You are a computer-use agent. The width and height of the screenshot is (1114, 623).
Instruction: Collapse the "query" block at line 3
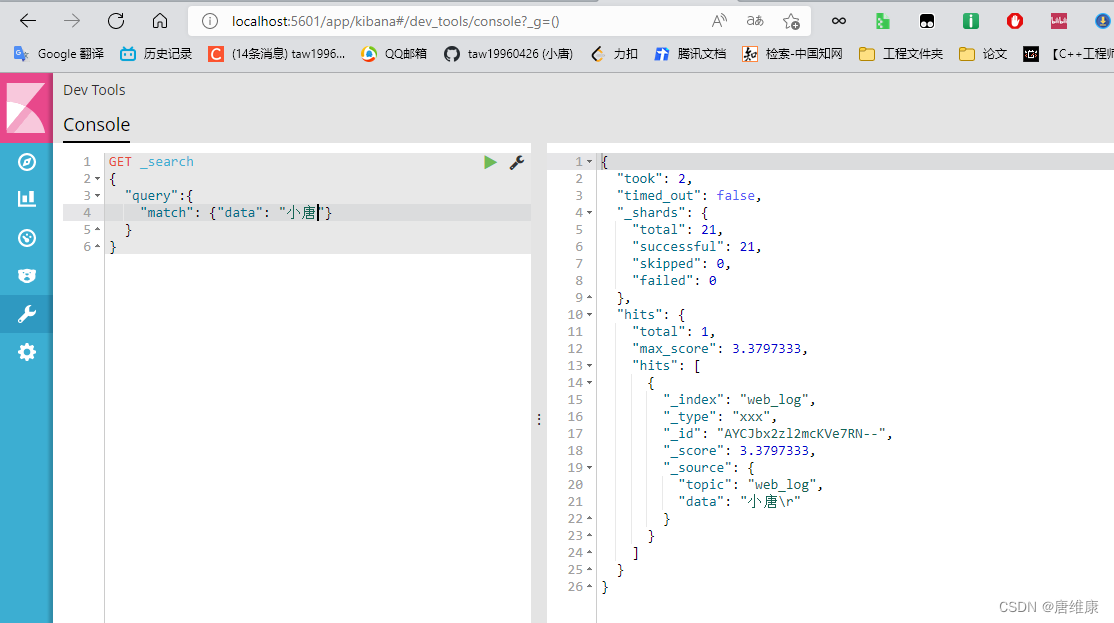(98, 196)
